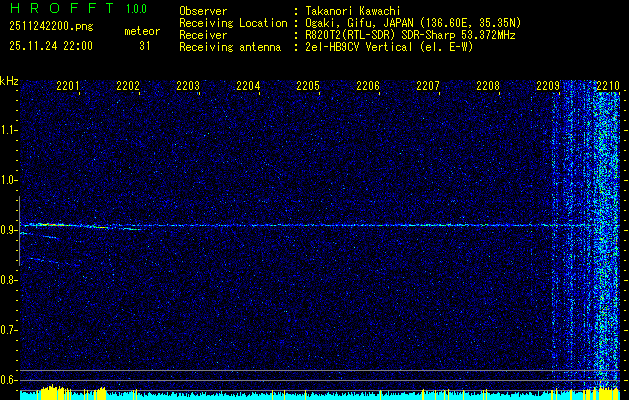Click time marker 2206
Screen dimensions: 629x400
tap(368, 85)
